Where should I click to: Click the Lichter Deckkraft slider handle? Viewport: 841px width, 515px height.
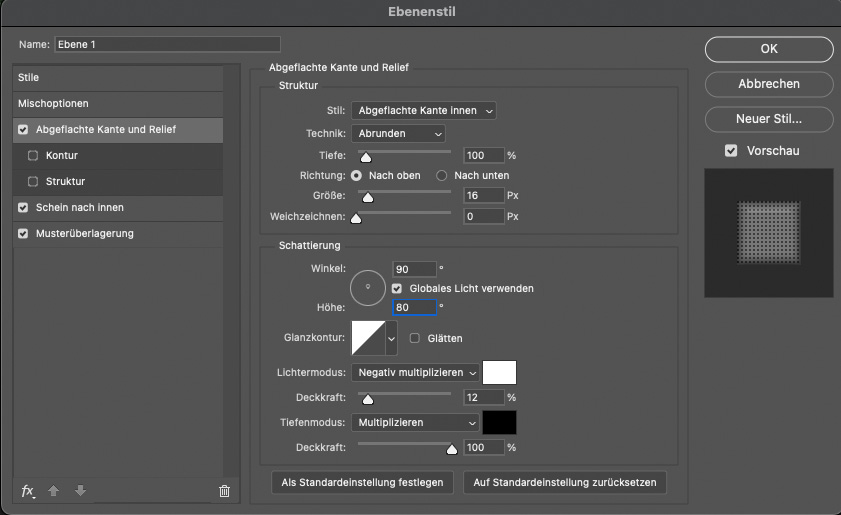367,399
